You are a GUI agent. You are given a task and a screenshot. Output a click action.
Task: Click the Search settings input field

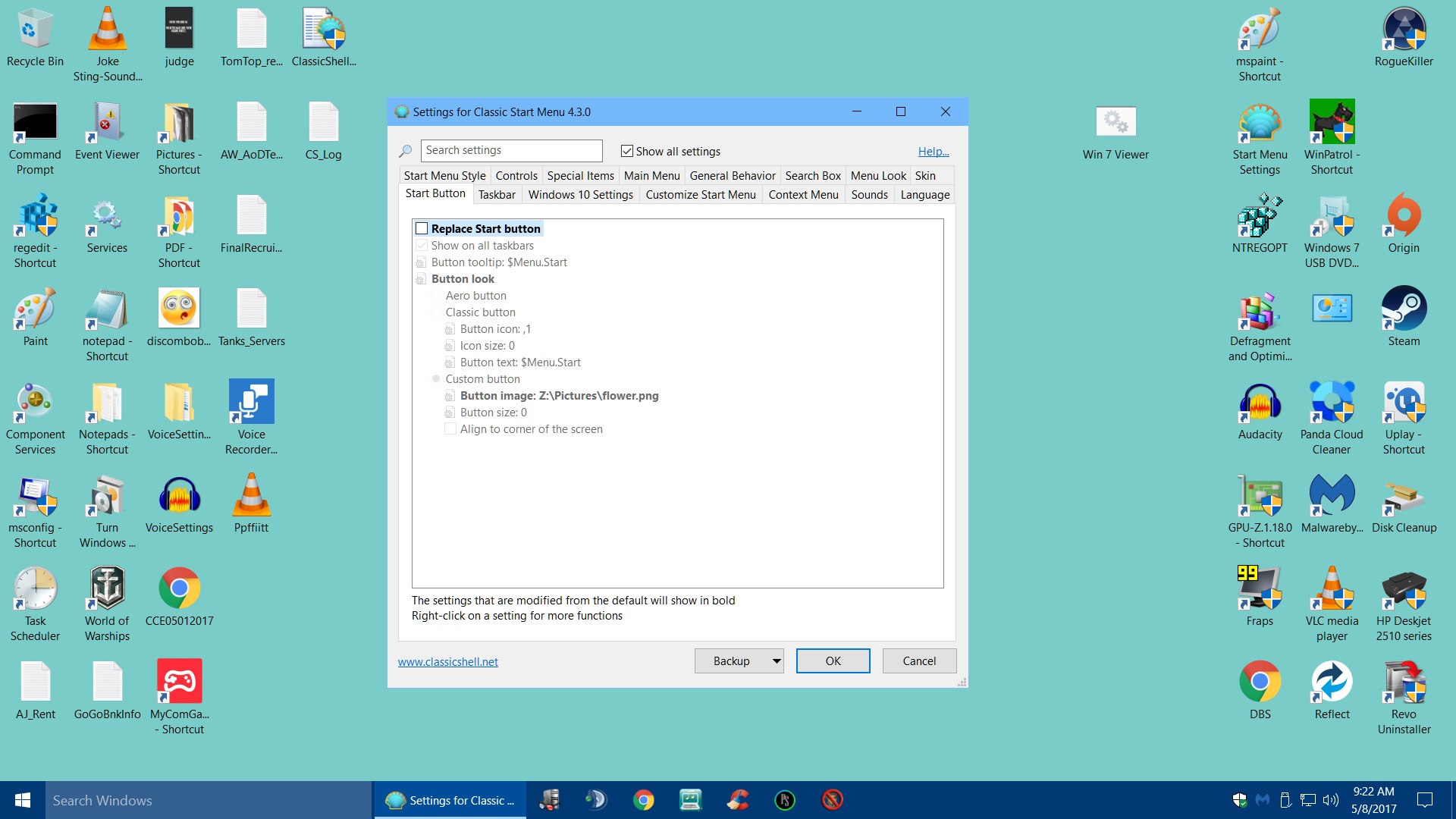click(511, 150)
